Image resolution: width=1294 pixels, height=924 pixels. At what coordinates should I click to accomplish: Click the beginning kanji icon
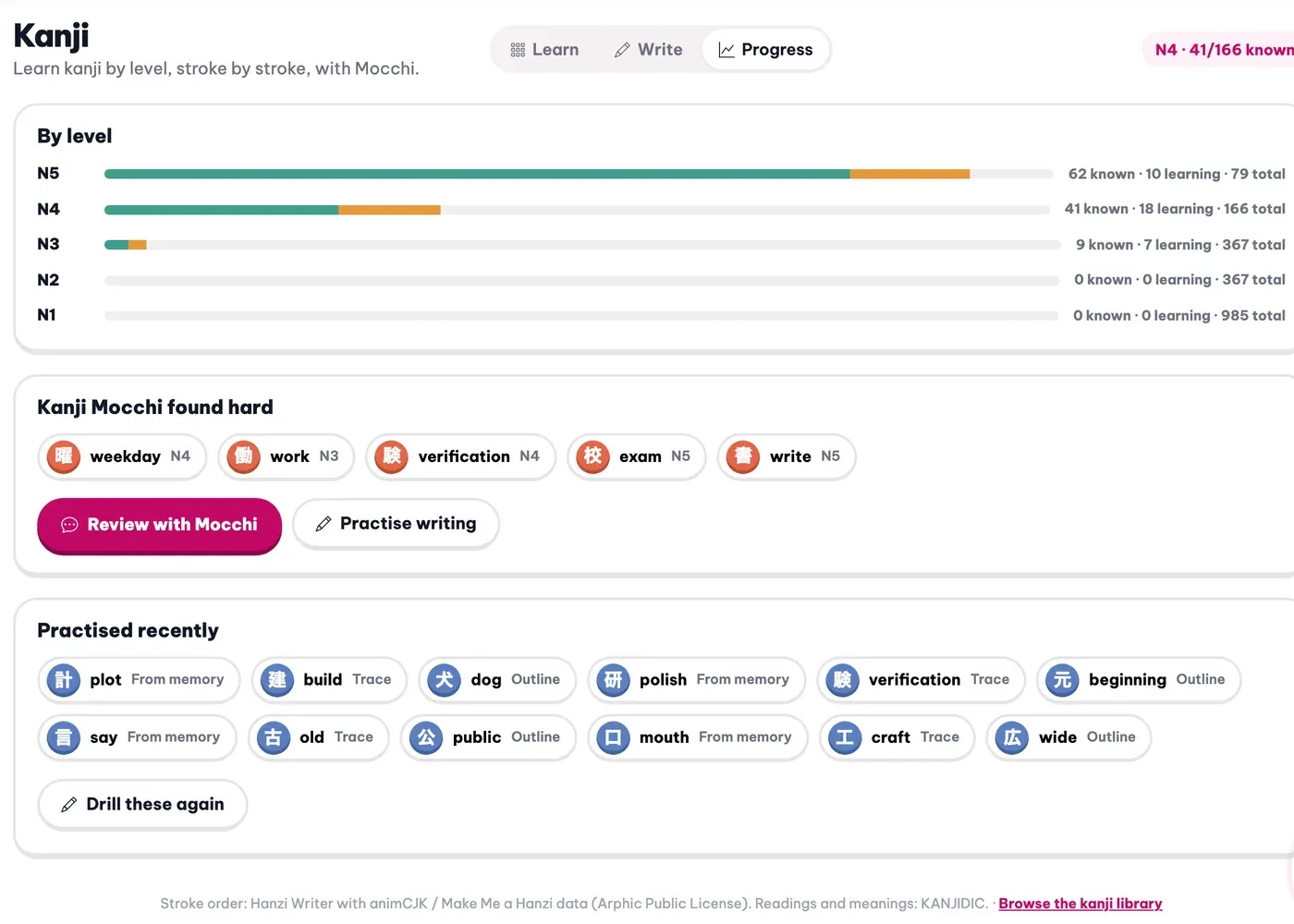coord(1063,680)
